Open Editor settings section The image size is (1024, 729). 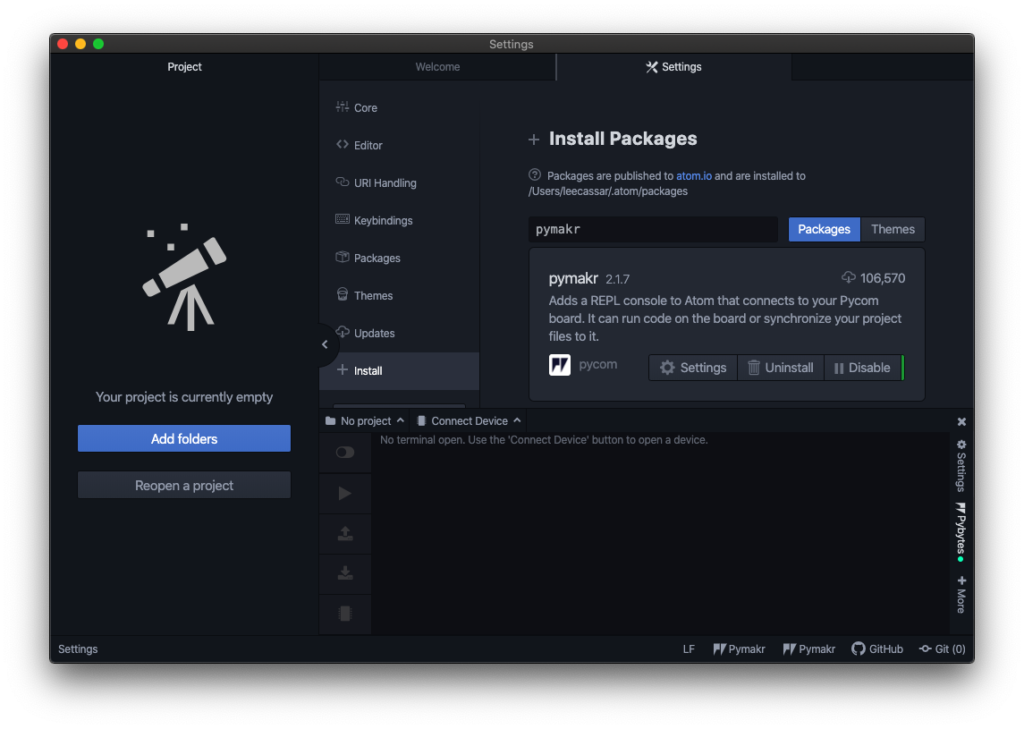click(x=359, y=145)
